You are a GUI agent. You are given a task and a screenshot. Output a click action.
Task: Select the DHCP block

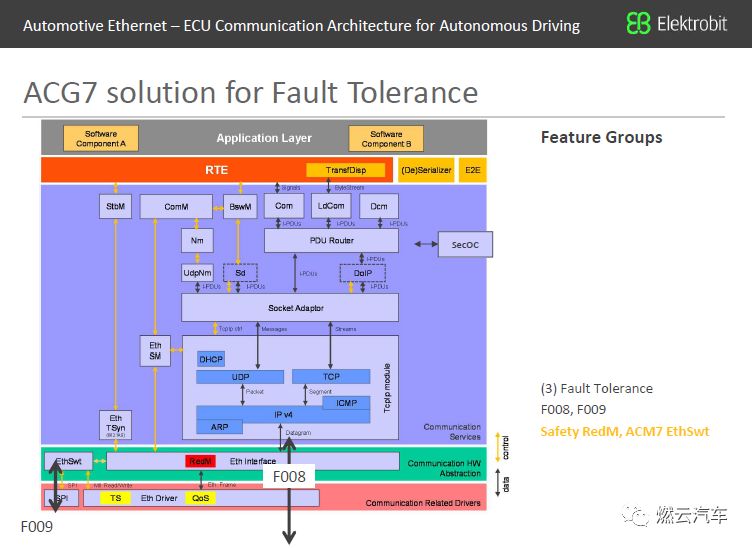(x=211, y=359)
